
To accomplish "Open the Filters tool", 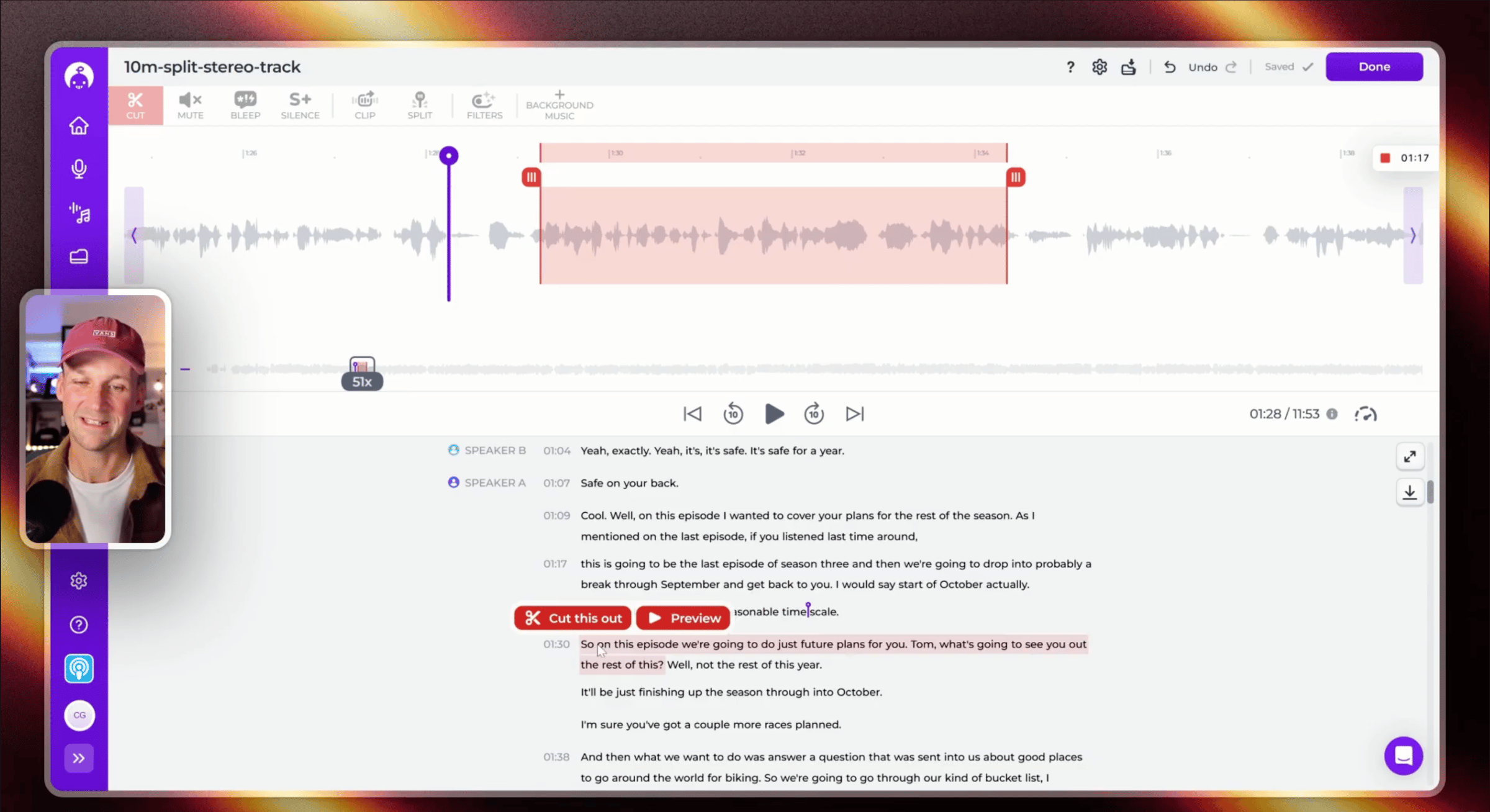I will pos(484,105).
